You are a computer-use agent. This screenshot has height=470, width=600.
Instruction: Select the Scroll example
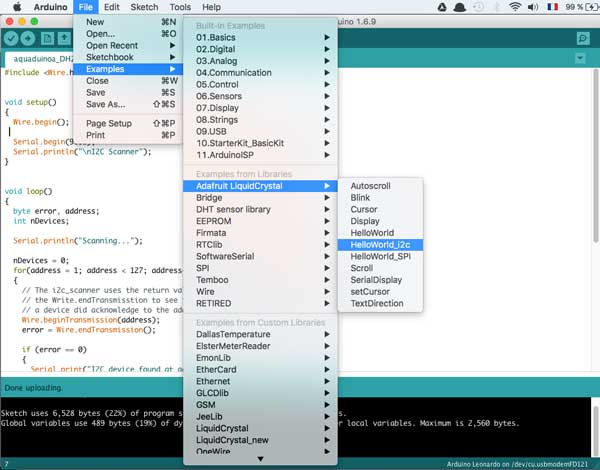pyautogui.click(x=380, y=268)
